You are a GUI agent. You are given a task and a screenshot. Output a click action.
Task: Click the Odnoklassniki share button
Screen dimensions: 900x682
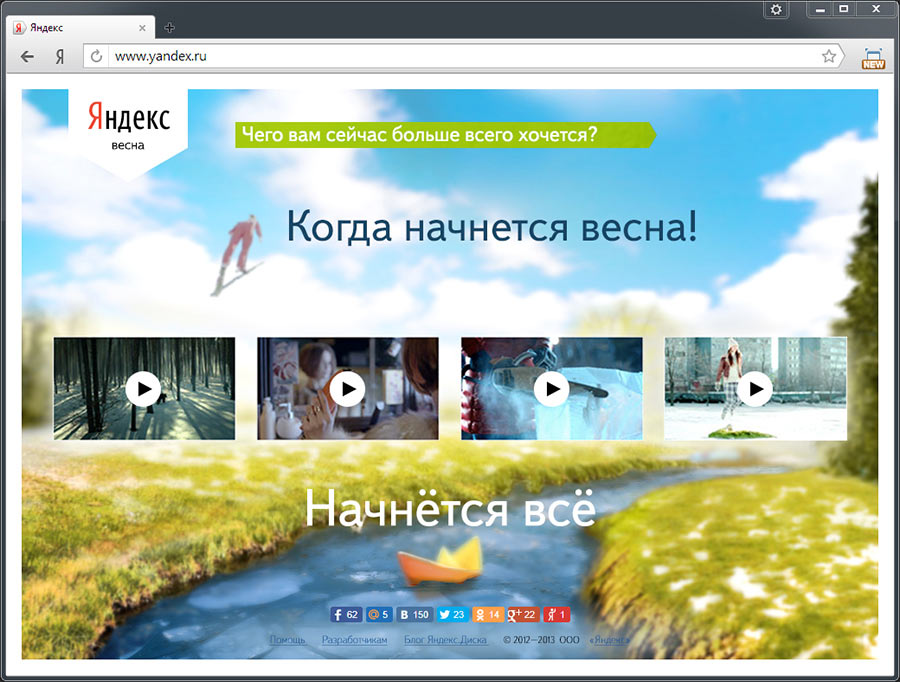tap(487, 614)
